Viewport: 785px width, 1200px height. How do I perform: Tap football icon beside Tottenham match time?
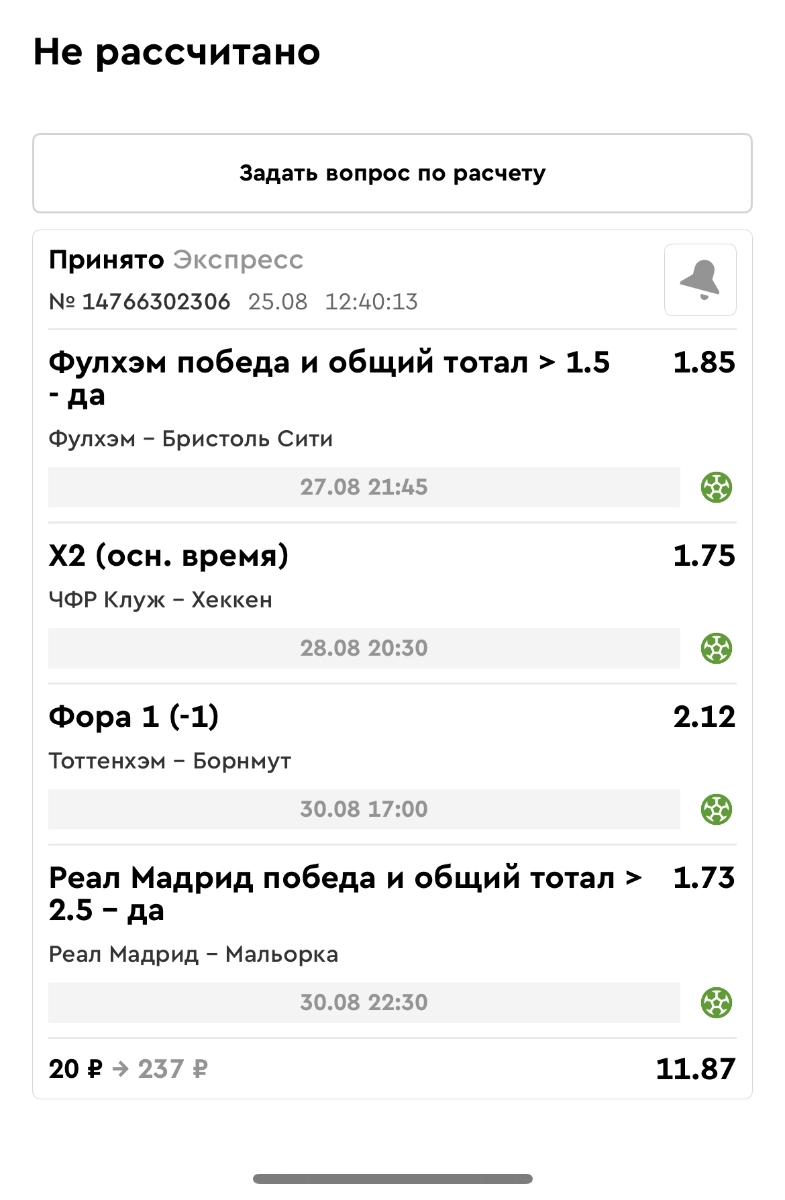[x=716, y=809]
